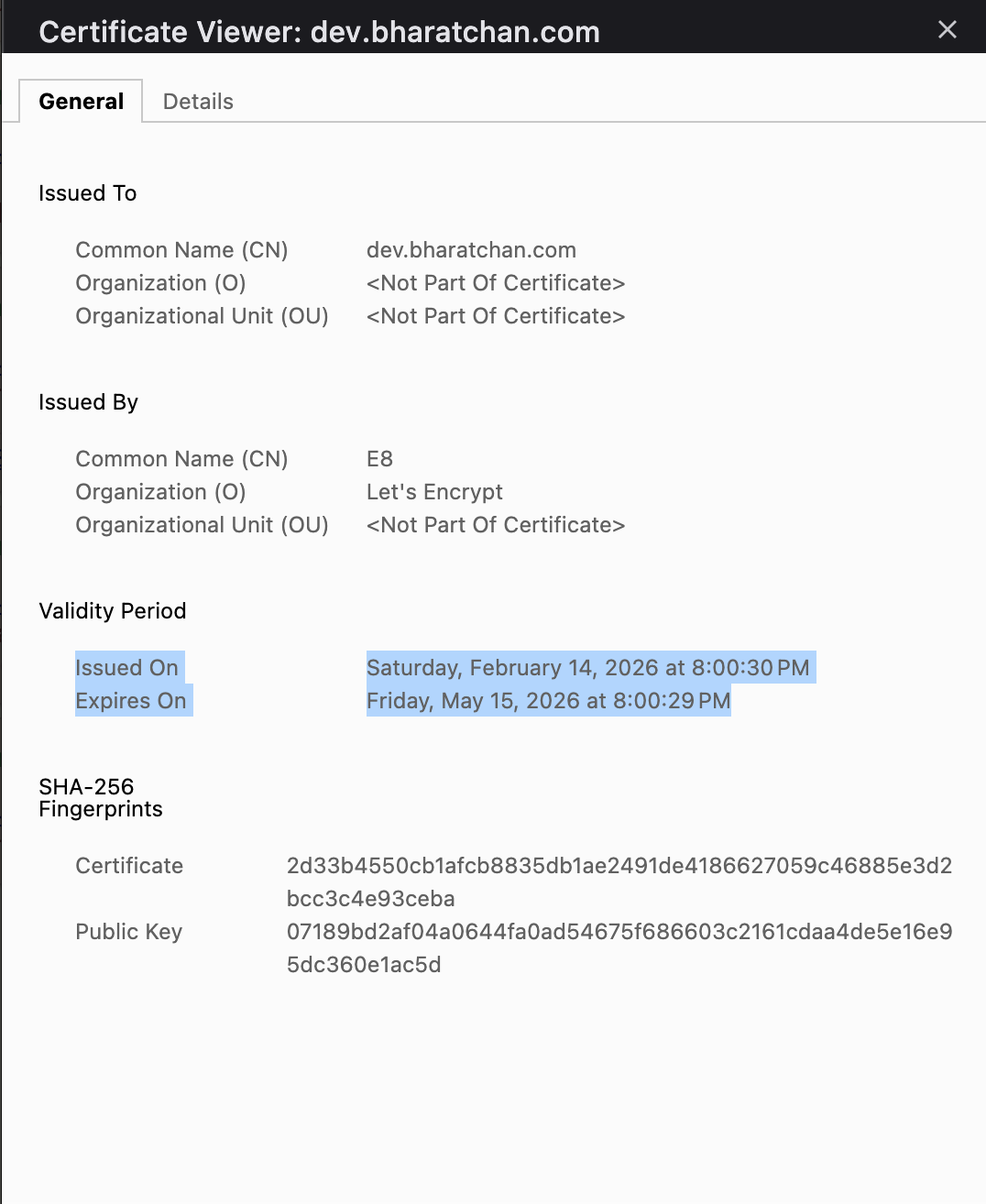Click the SHA-256 Fingerprints heading
Viewport: 986px width, 1204px height.
pos(100,798)
